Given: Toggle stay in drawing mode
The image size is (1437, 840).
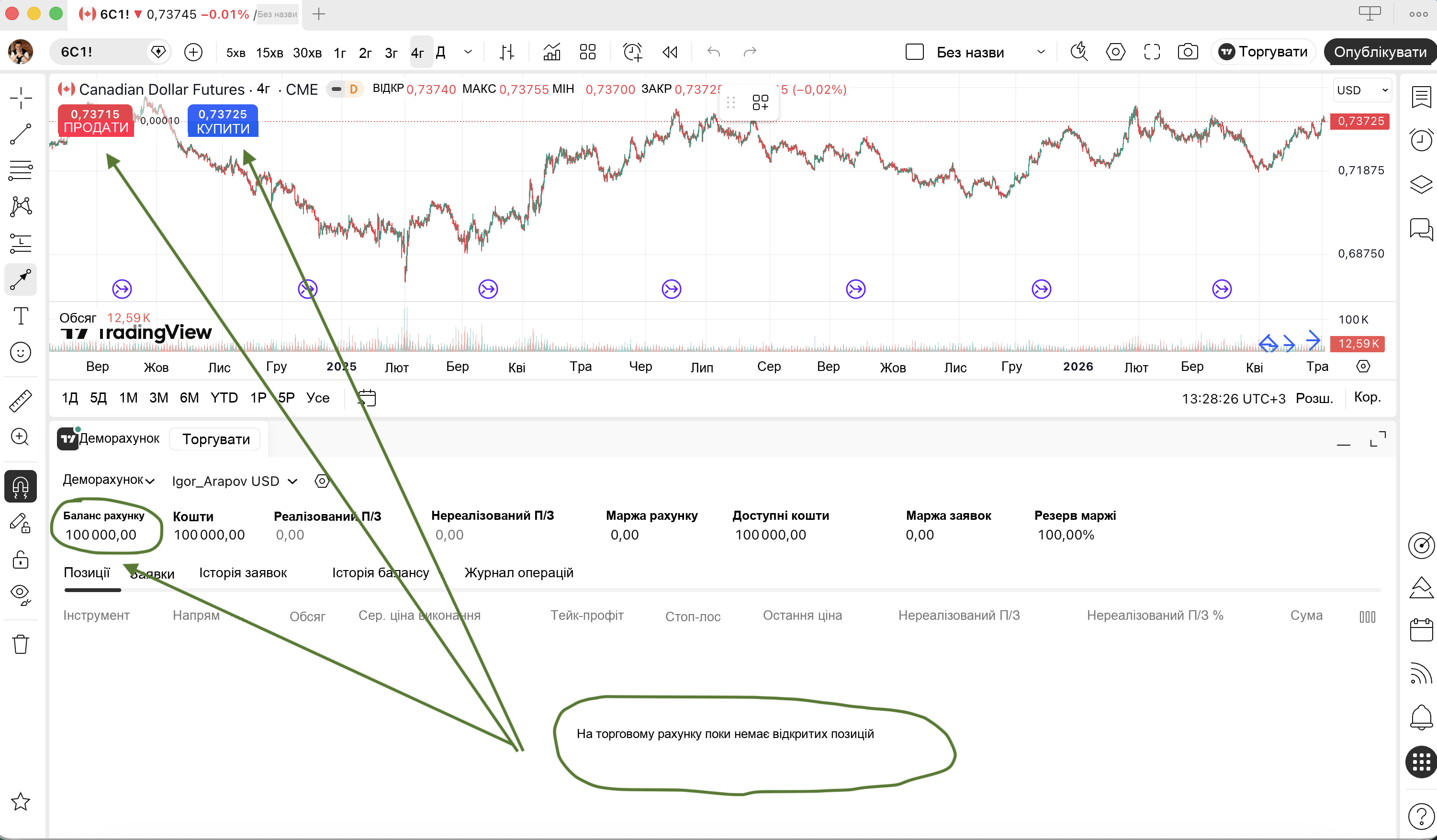Looking at the screenshot, I should point(21,524).
